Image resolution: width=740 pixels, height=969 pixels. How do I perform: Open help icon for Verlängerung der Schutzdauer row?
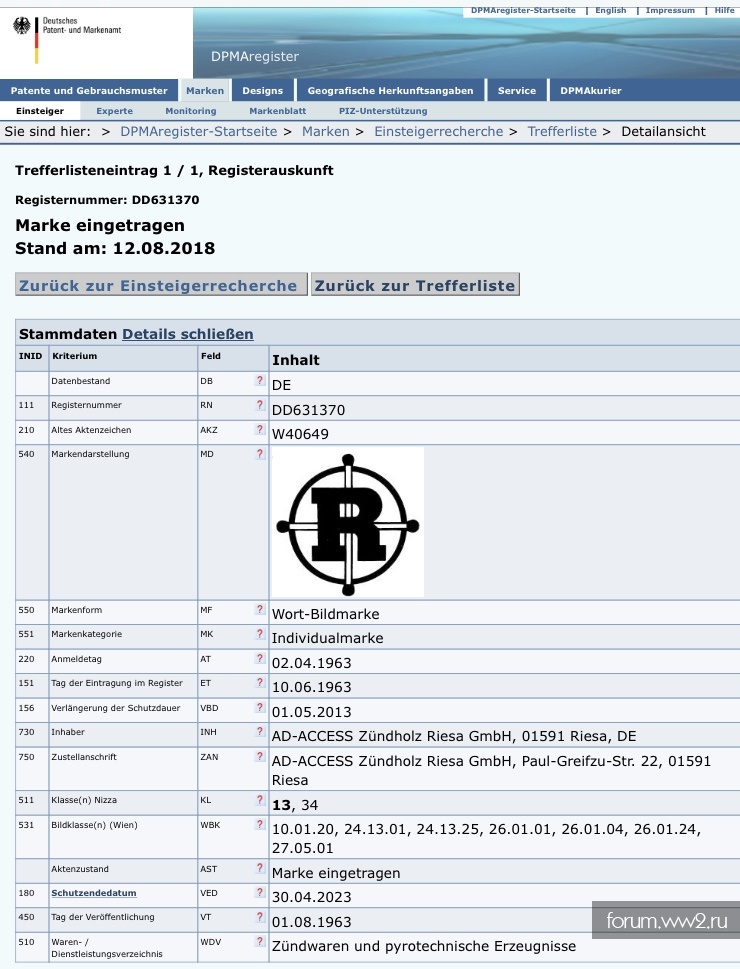(260, 708)
